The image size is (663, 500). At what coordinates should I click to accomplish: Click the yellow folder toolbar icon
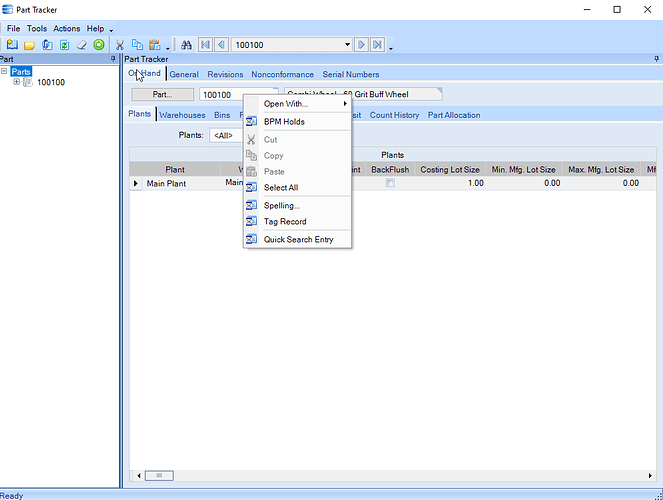coord(29,45)
